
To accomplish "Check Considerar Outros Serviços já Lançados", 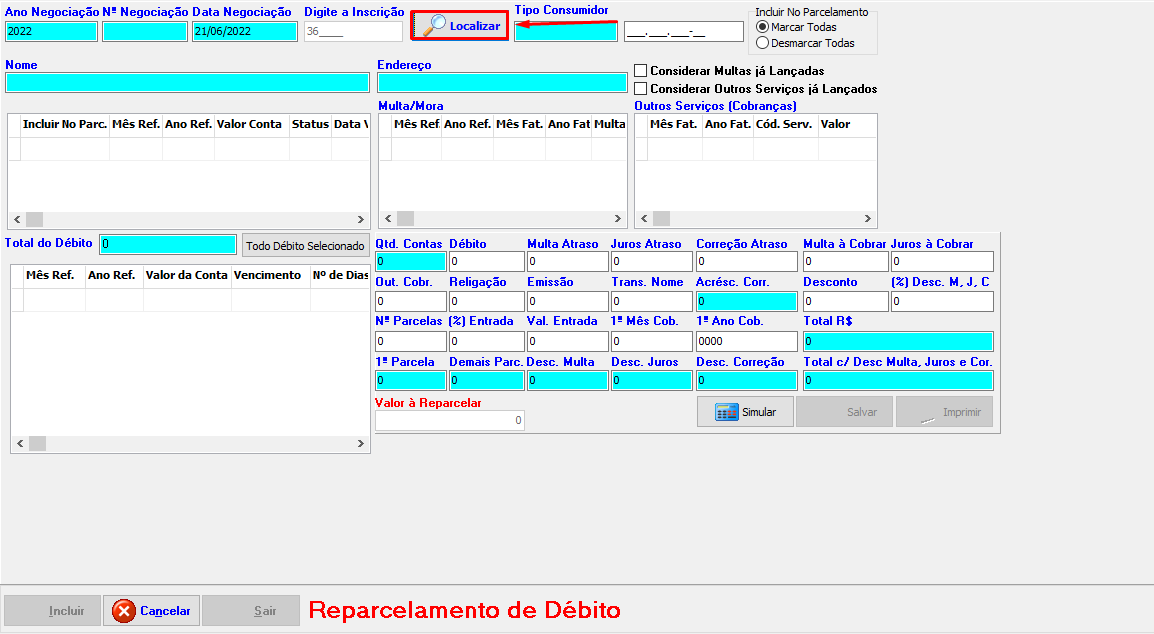I will point(641,89).
